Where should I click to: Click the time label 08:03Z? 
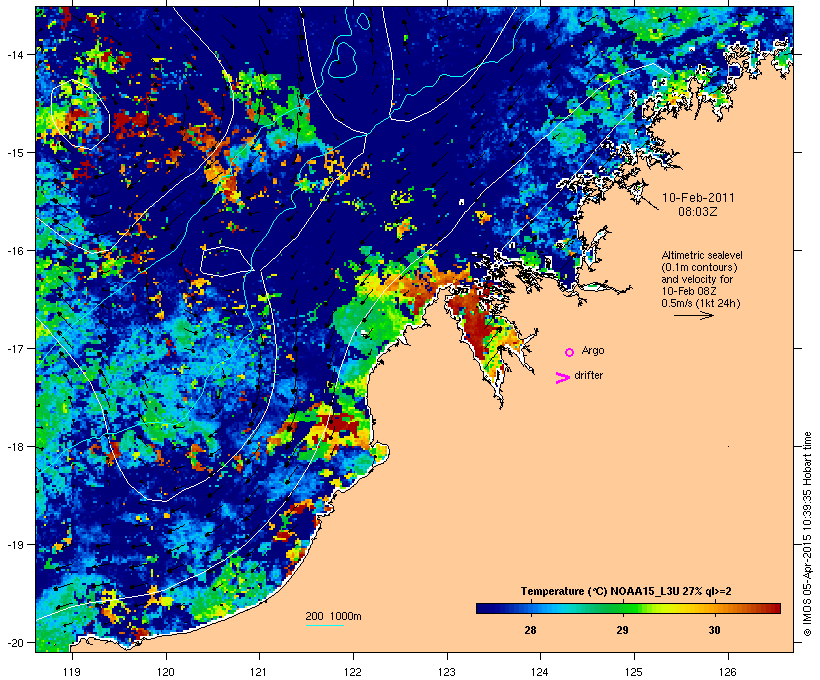pyautogui.click(x=698, y=212)
